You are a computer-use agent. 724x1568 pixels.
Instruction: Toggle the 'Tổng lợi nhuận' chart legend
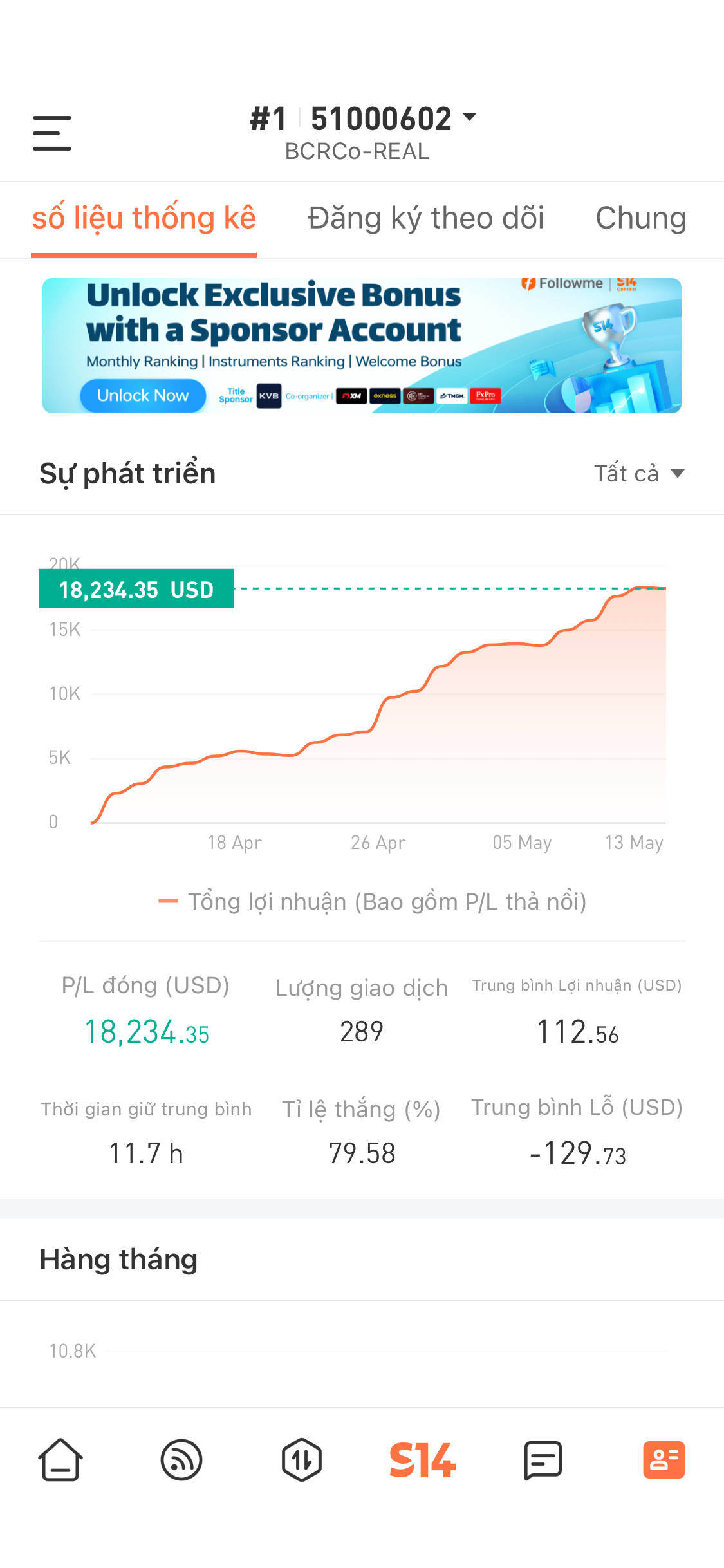[x=372, y=902]
